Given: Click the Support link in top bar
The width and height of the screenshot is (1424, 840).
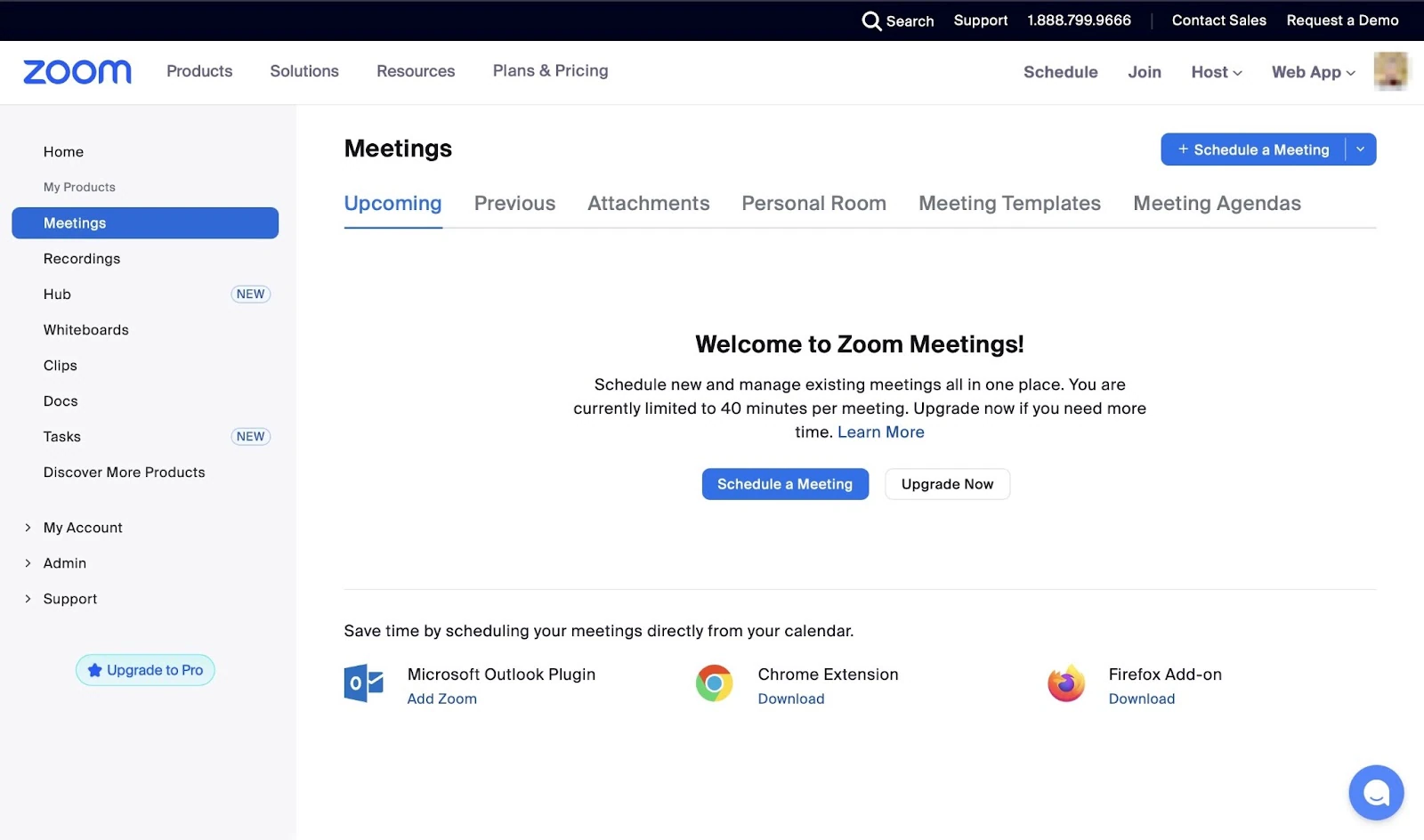Looking at the screenshot, I should 981,20.
